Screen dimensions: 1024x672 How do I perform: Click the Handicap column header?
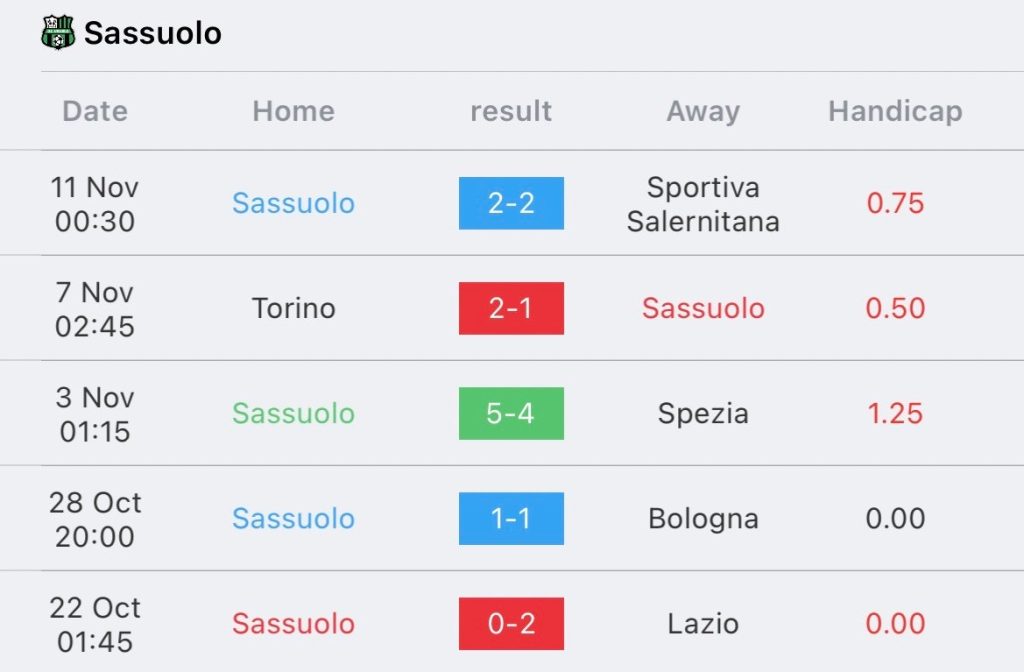(895, 111)
